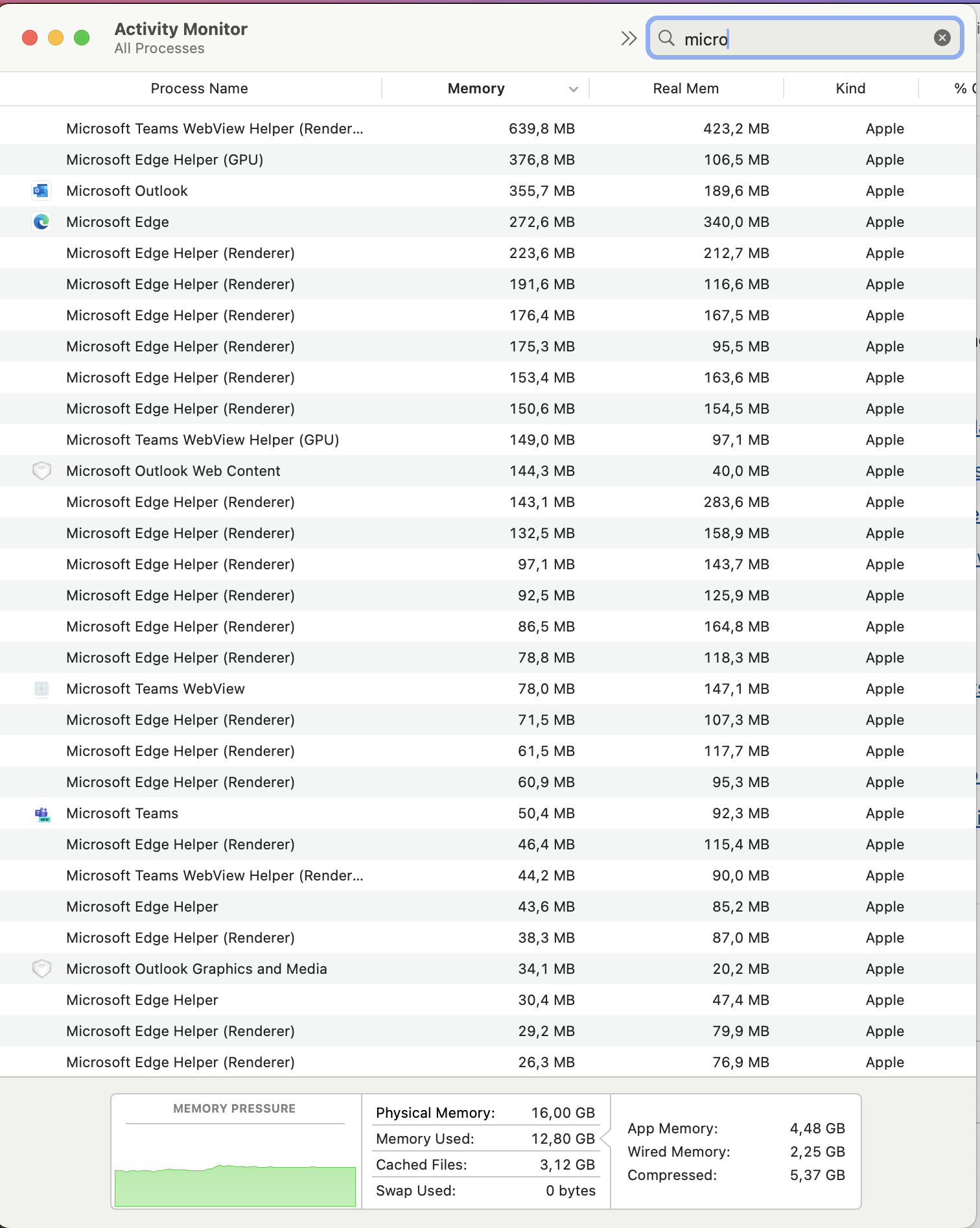This screenshot has height=1228, width=980.
Task: Select Edge Helper (Renderer) row with 176,4 MB
Action: tap(488, 315)
